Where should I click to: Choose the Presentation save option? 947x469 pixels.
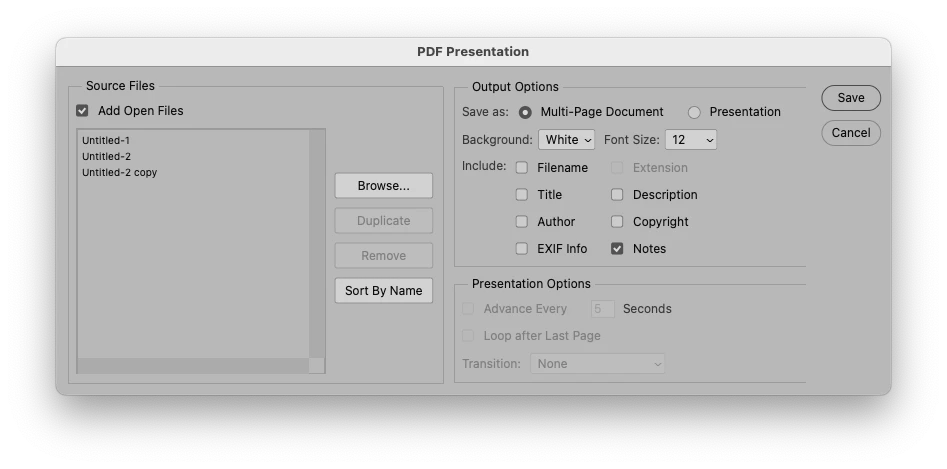click(694, 112)
